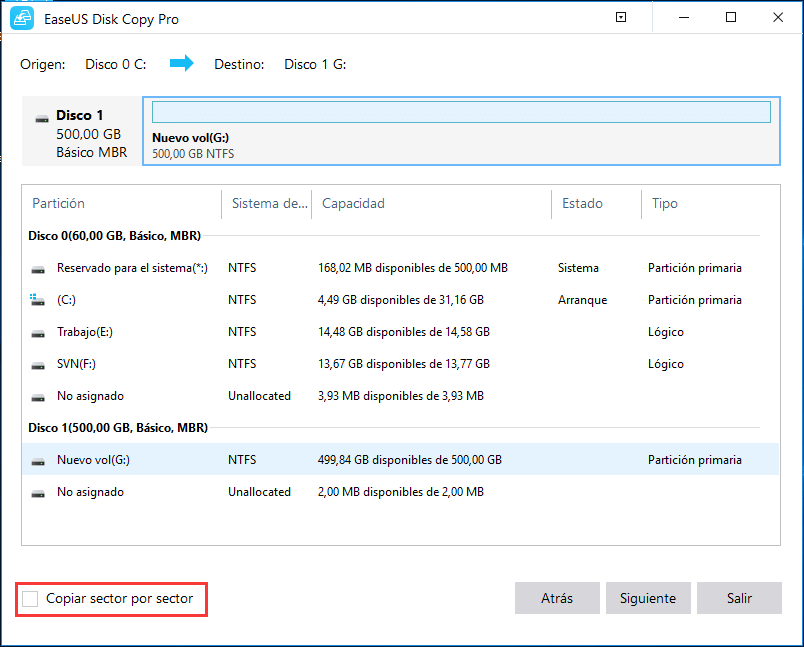Screen dimensions: 804x647
Task: Select the (C:) partition row text
Action: point(66,300)
